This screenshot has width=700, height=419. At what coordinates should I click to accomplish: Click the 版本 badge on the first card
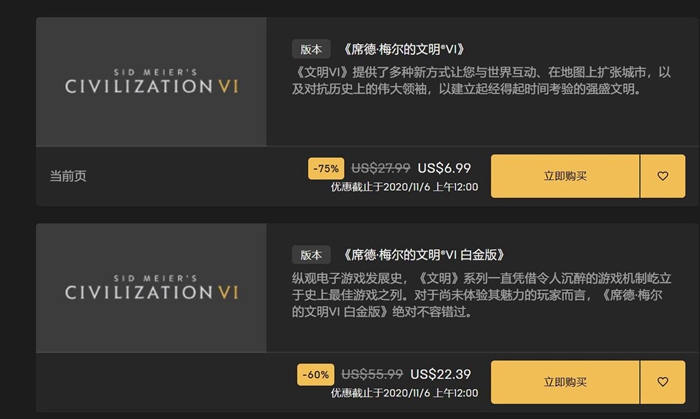[x=311, y=49]
